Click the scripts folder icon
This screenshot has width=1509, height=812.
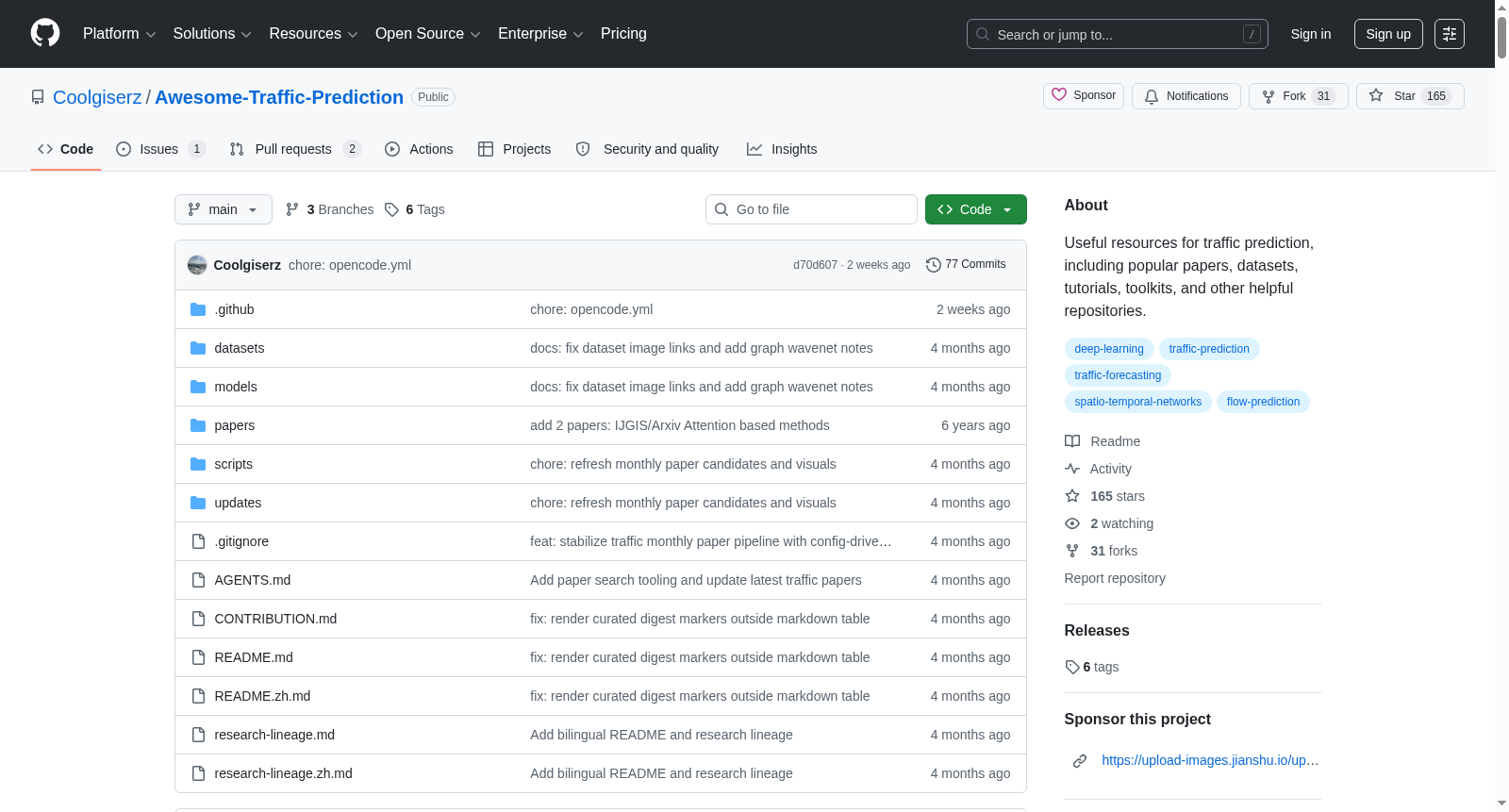[x=198, y=464]
